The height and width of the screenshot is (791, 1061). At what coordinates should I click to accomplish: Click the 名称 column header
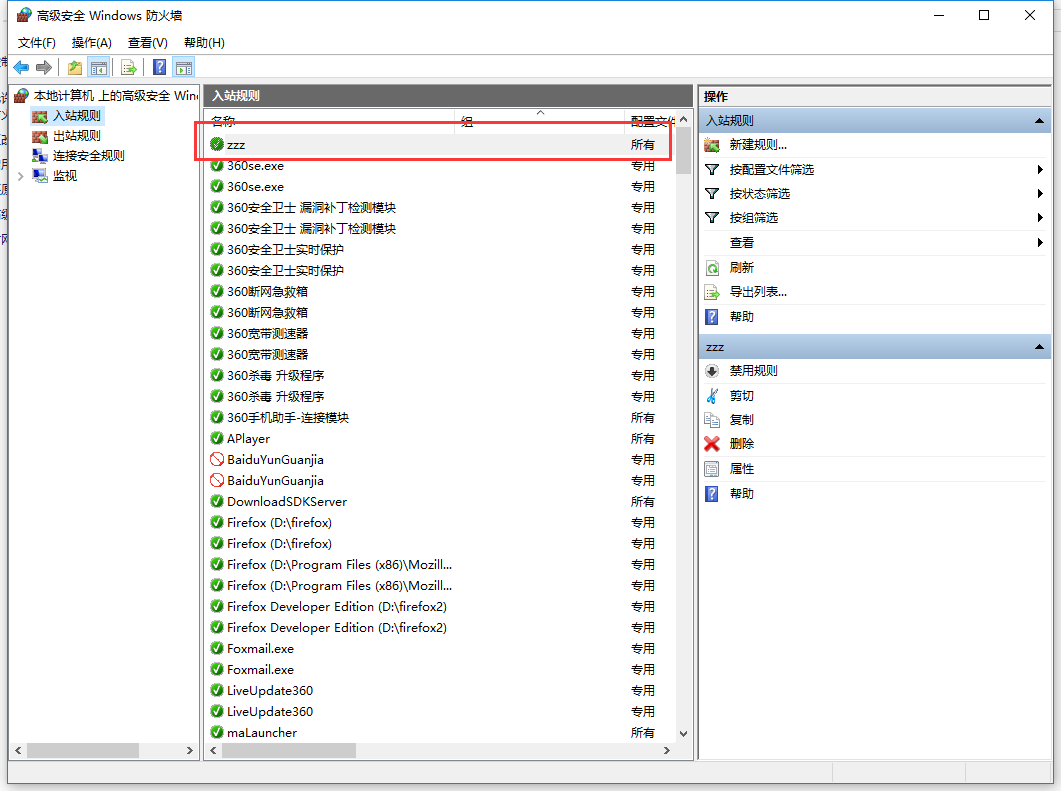[x=330, y=120]
